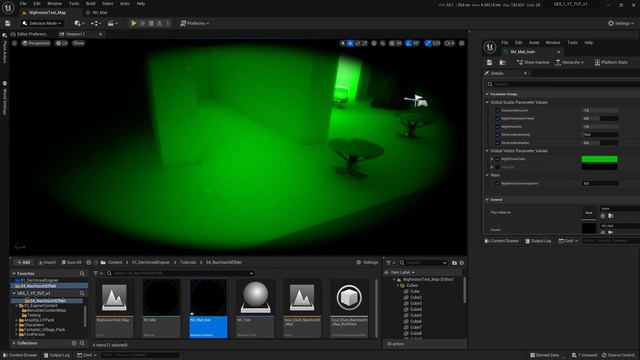This screenshot has width=640, height=360.
Task: Toggle scale snapping in viewport toolbar
Action: pyautogui.click(x=428, y=43)
